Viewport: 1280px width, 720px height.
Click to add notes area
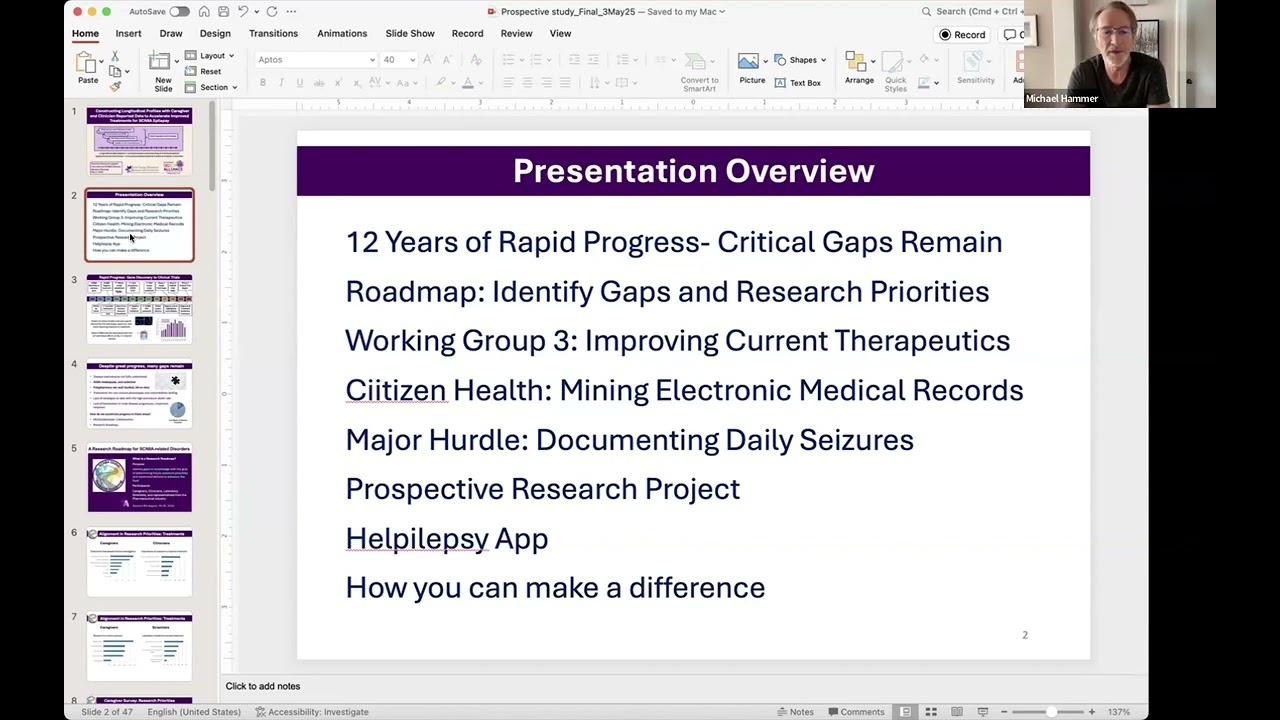tap(262, 686)
